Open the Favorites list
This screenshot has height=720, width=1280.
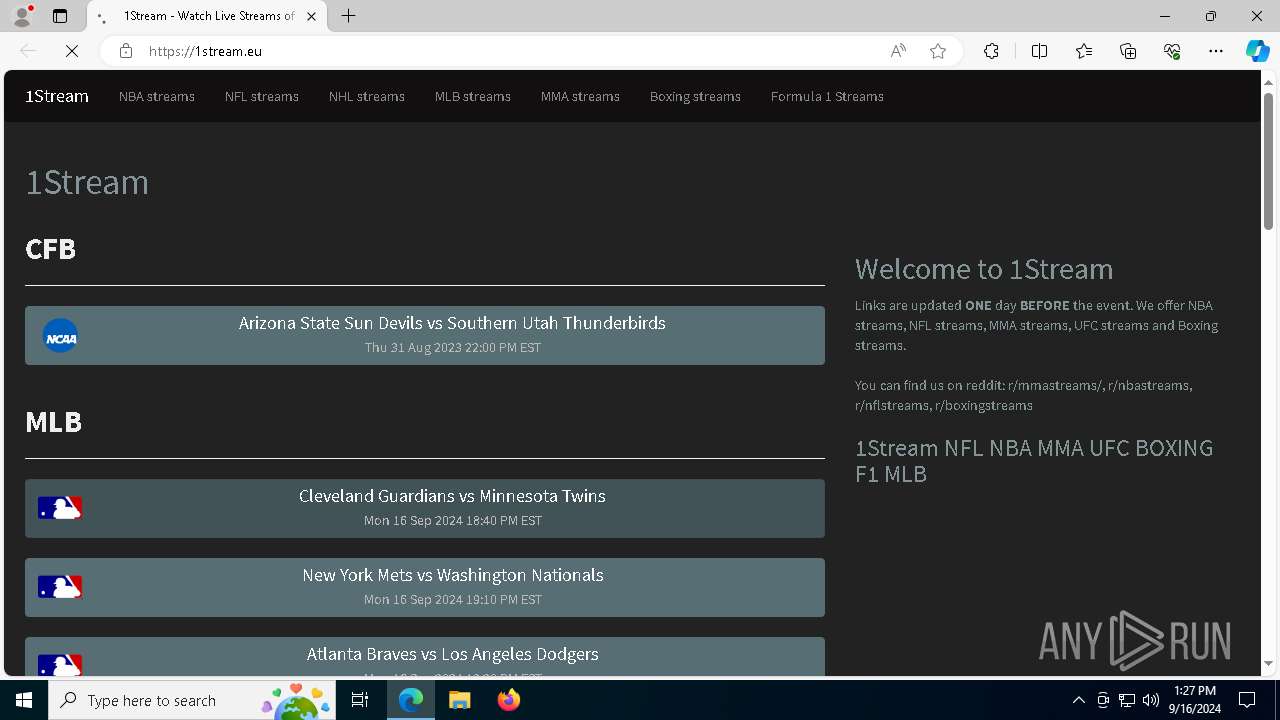click(x=1084, y=51)
